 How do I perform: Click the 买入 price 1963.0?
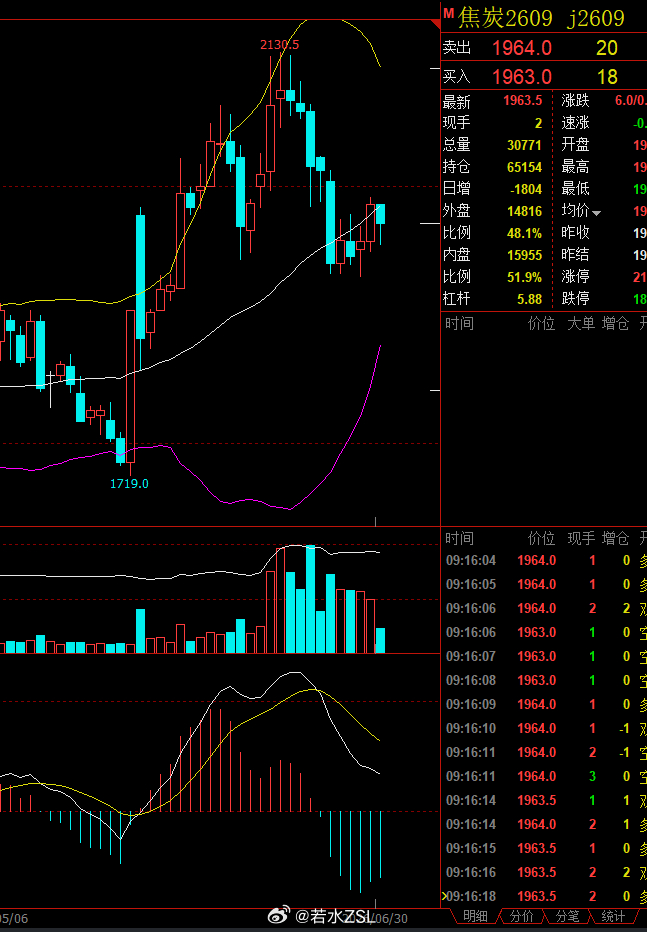coord(522,77)
